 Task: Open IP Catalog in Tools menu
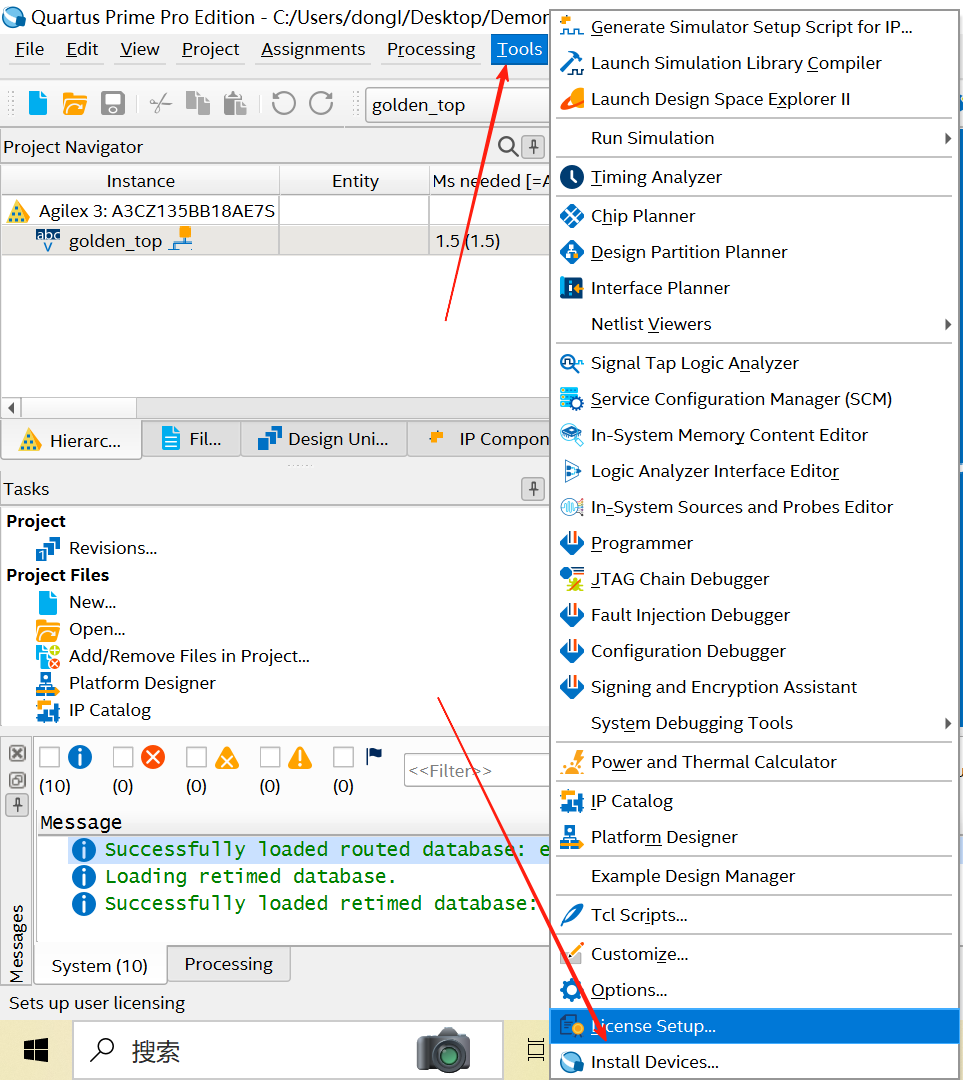pyautogui.click(x=754, y=801)
